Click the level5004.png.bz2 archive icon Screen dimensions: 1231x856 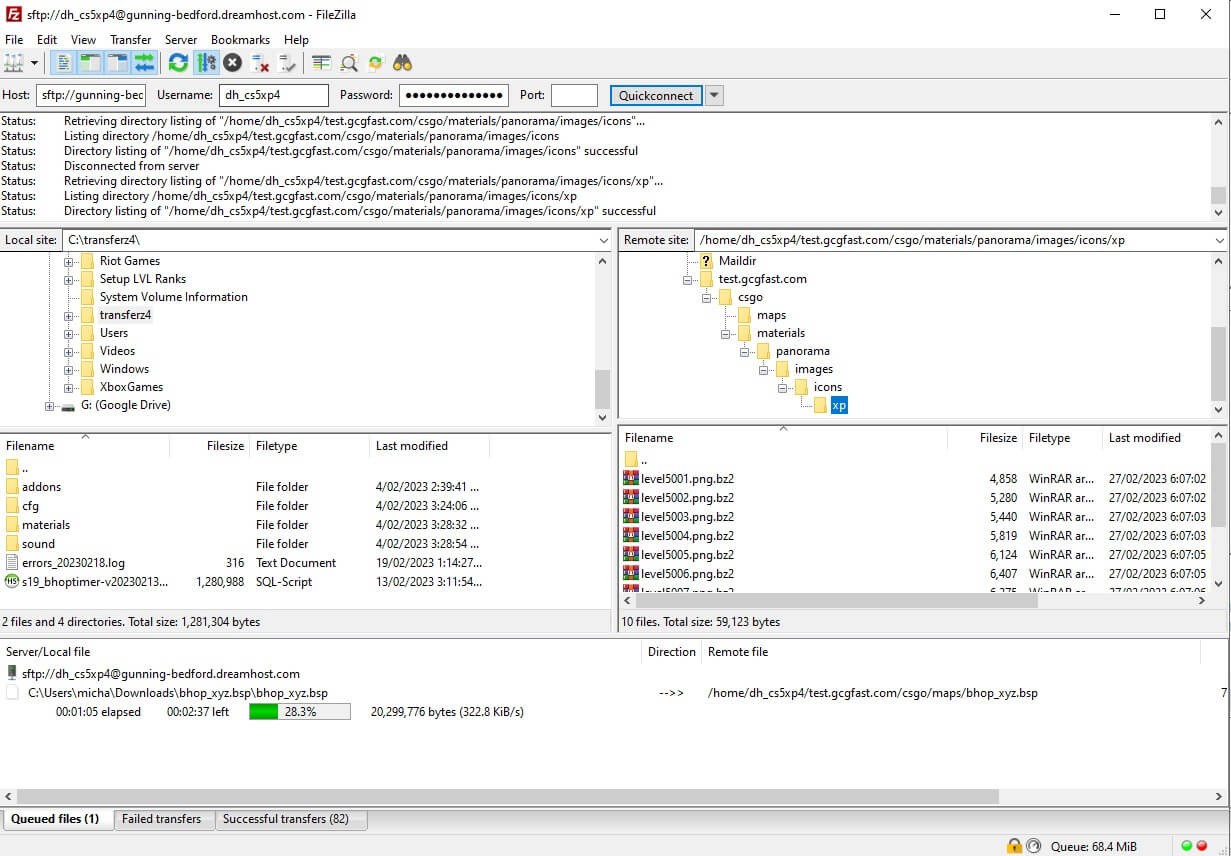coord(630,535)
